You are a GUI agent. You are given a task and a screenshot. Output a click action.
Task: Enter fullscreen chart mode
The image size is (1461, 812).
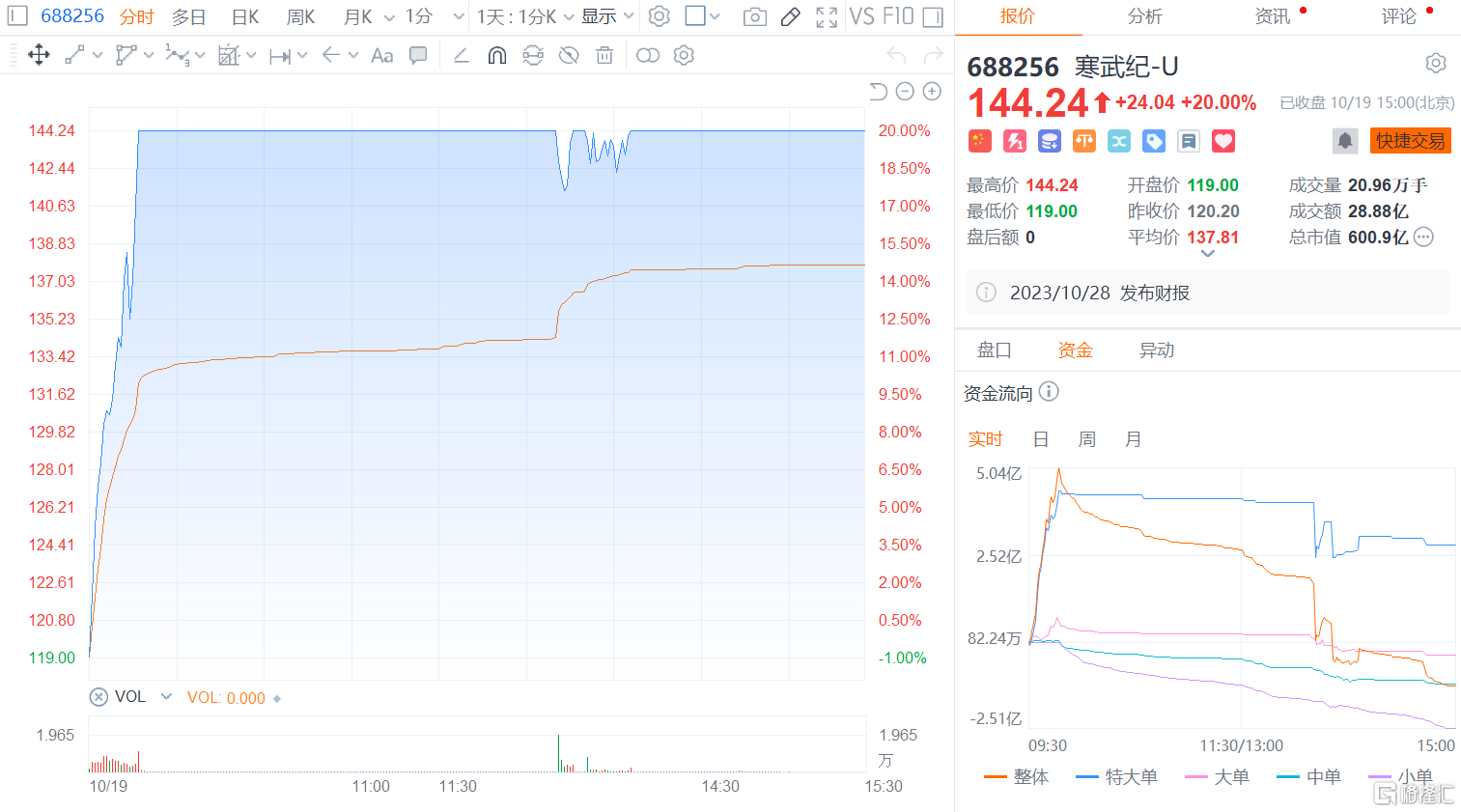pyautogui.click(x=827, y=16)
